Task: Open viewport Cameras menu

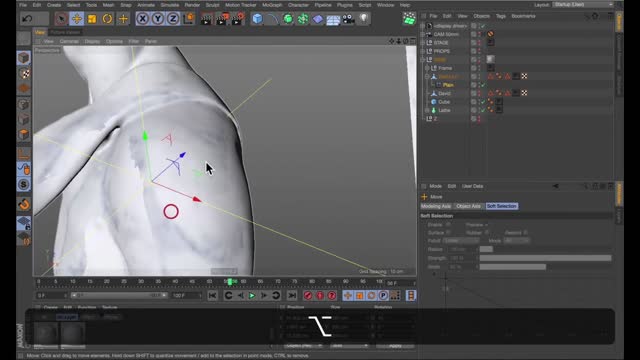Action: coord(69,41)
